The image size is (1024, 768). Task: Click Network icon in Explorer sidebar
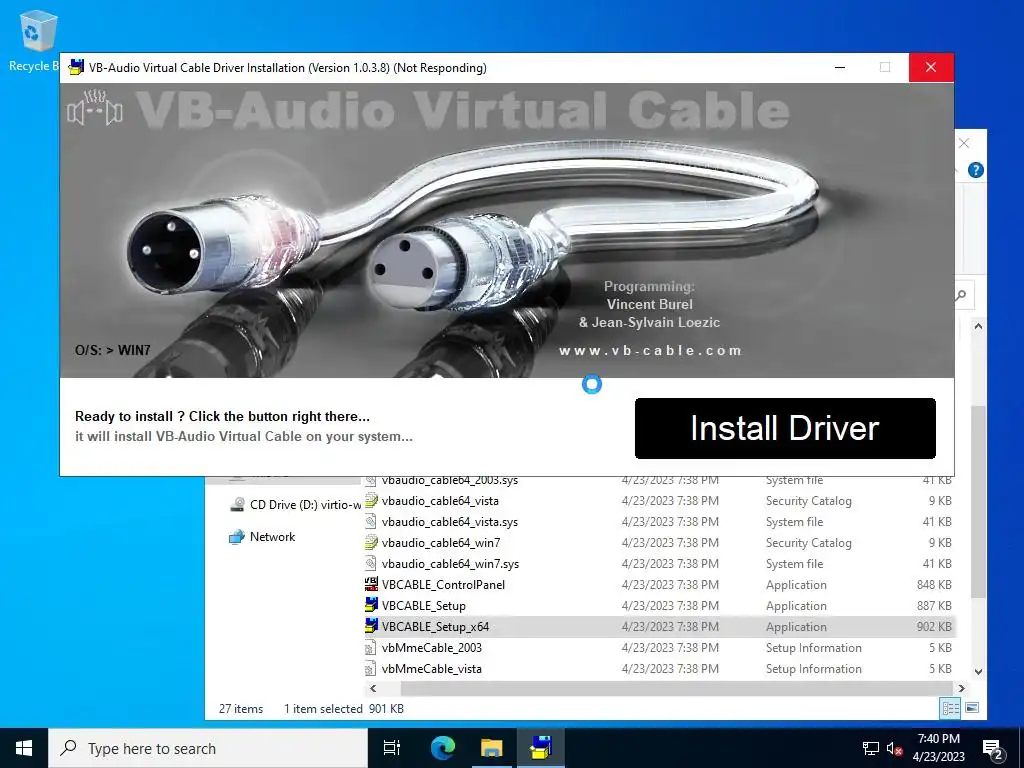[236, 537]
